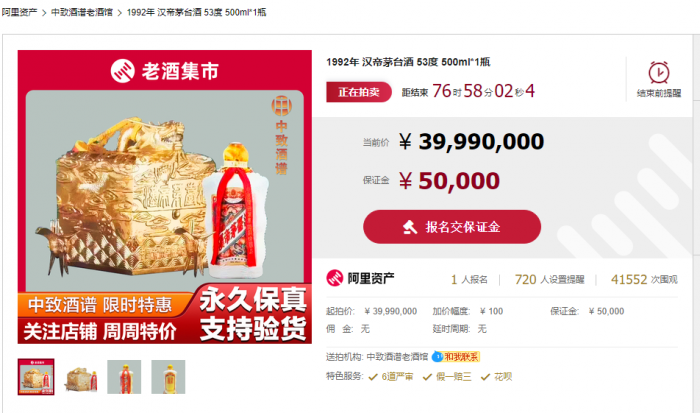Viewport: 700px width, 413px height.
Task: Open 阿里资产 breadcrumb link
Action: [x=19, y=12]
